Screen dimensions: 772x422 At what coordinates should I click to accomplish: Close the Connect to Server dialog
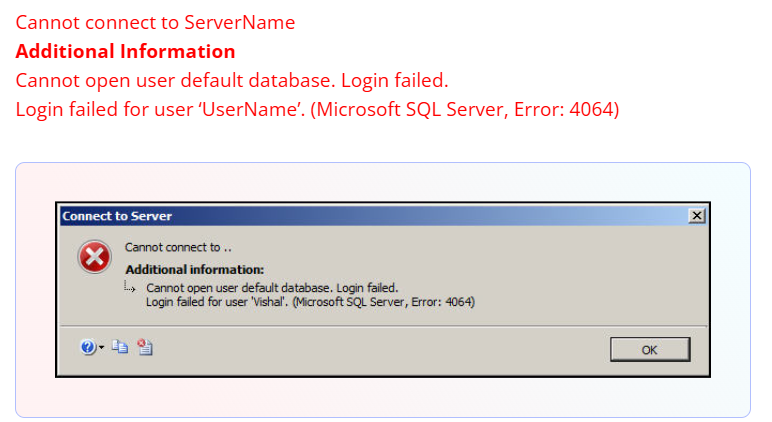pyautogui.click(x=696, y=216)
